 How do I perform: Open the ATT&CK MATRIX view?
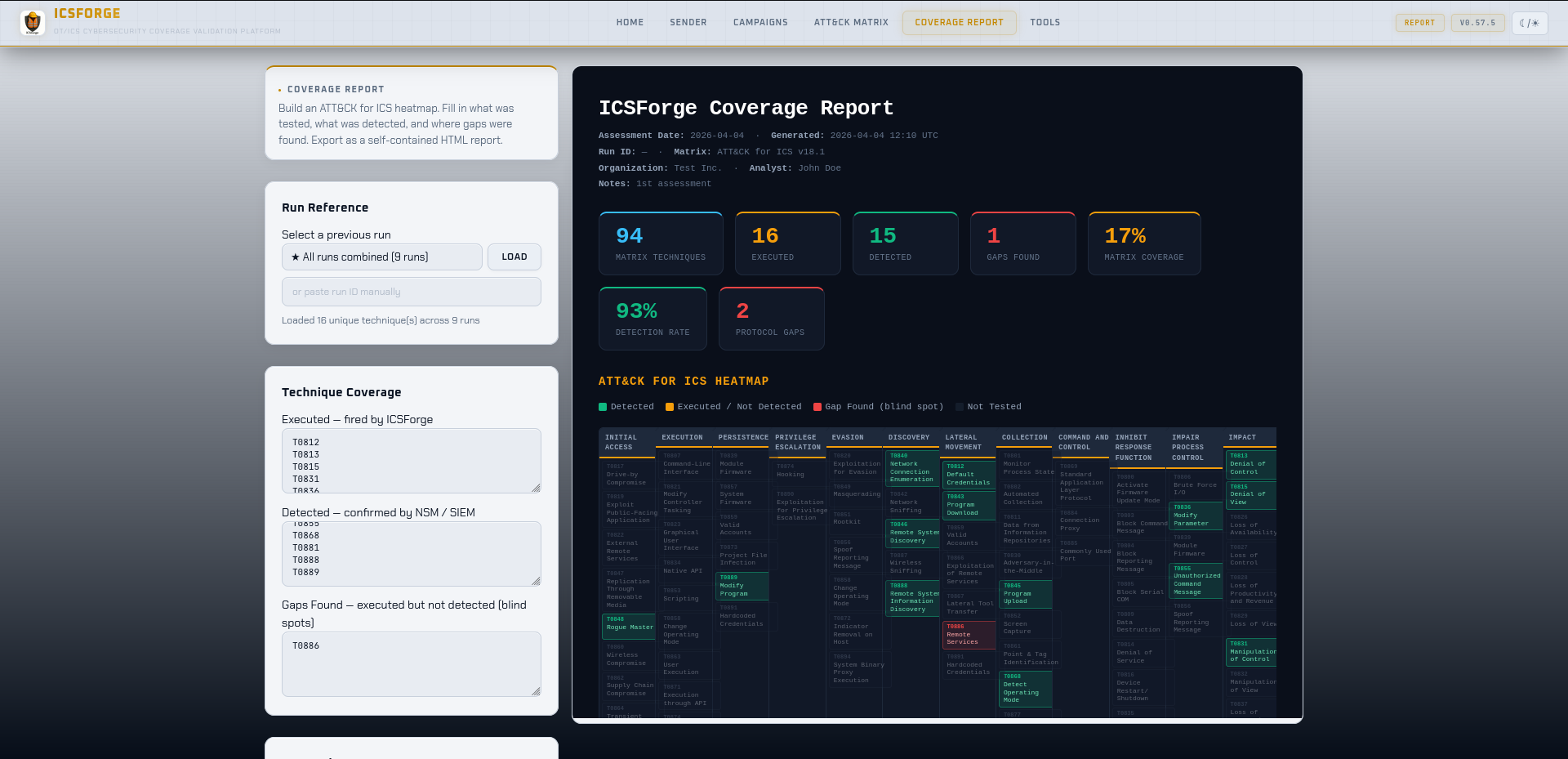[850, 22]
